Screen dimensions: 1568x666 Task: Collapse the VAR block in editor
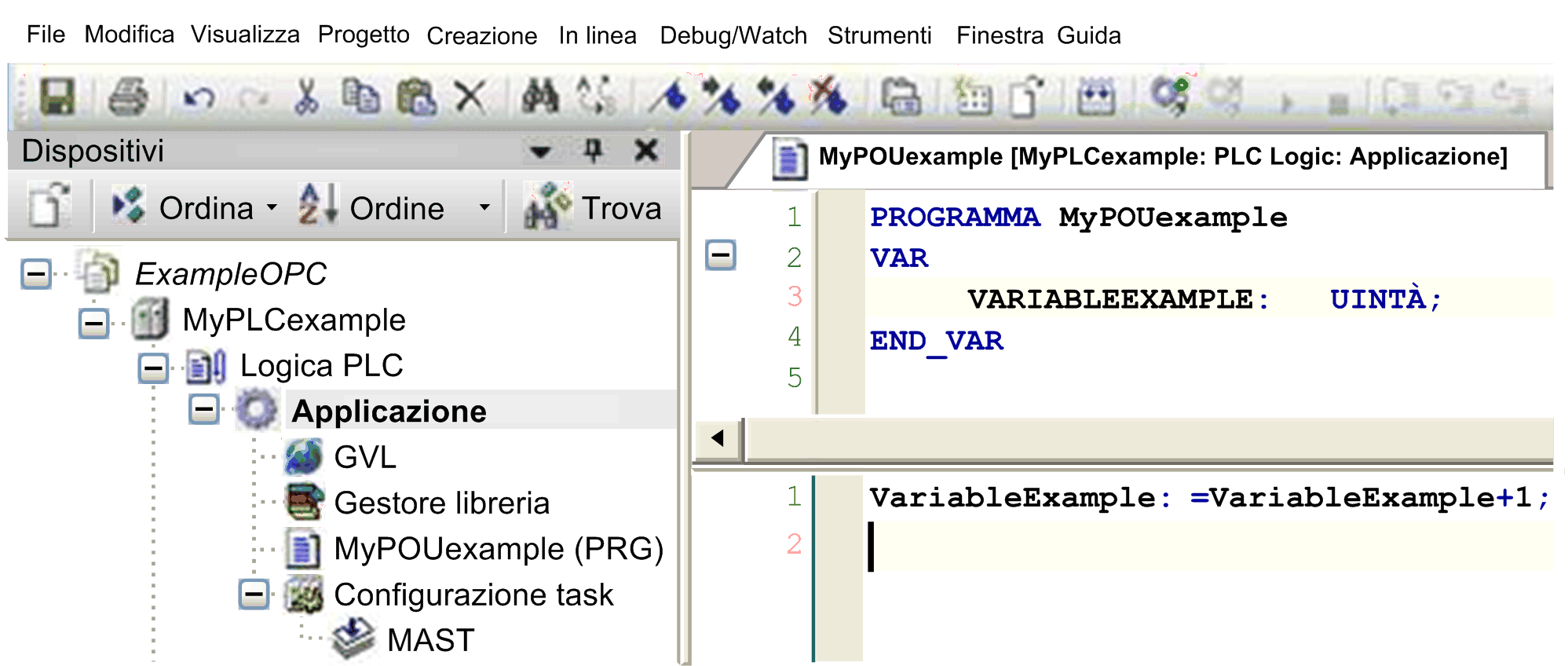coord(720,255)
